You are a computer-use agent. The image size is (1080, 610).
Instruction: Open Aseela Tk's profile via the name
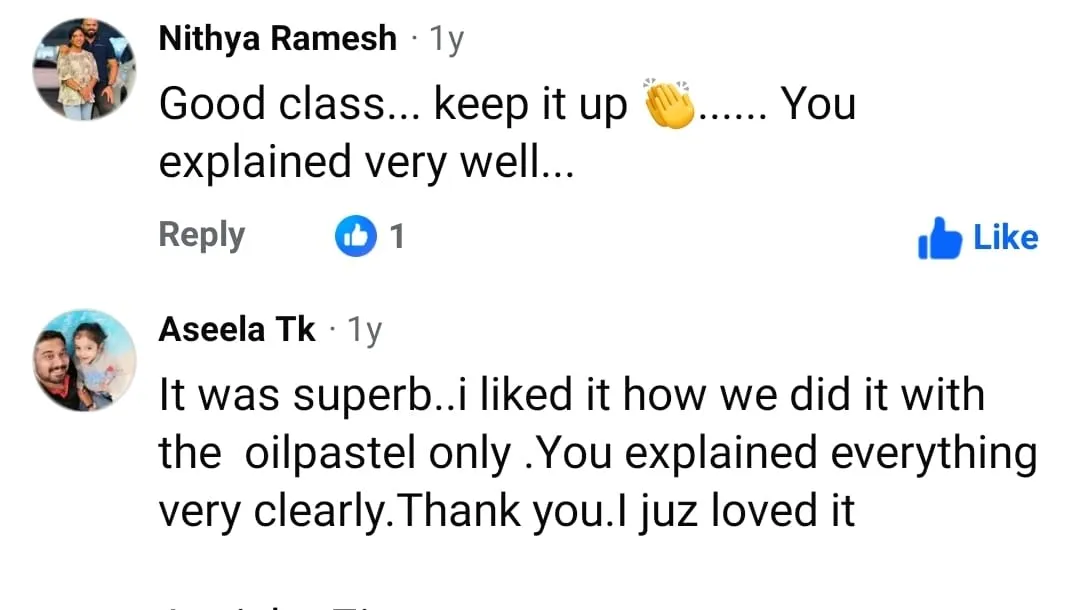point(237,329)
